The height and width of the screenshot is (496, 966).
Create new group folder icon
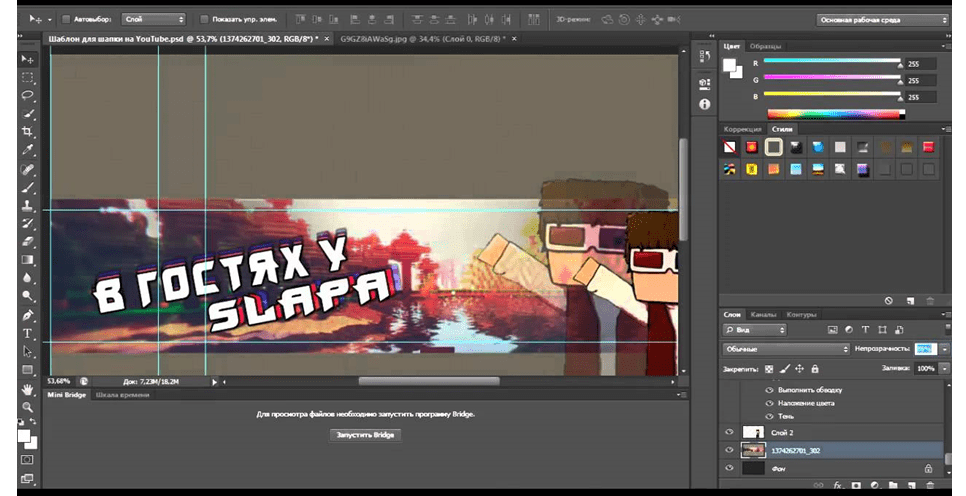[x=893, y=486]
